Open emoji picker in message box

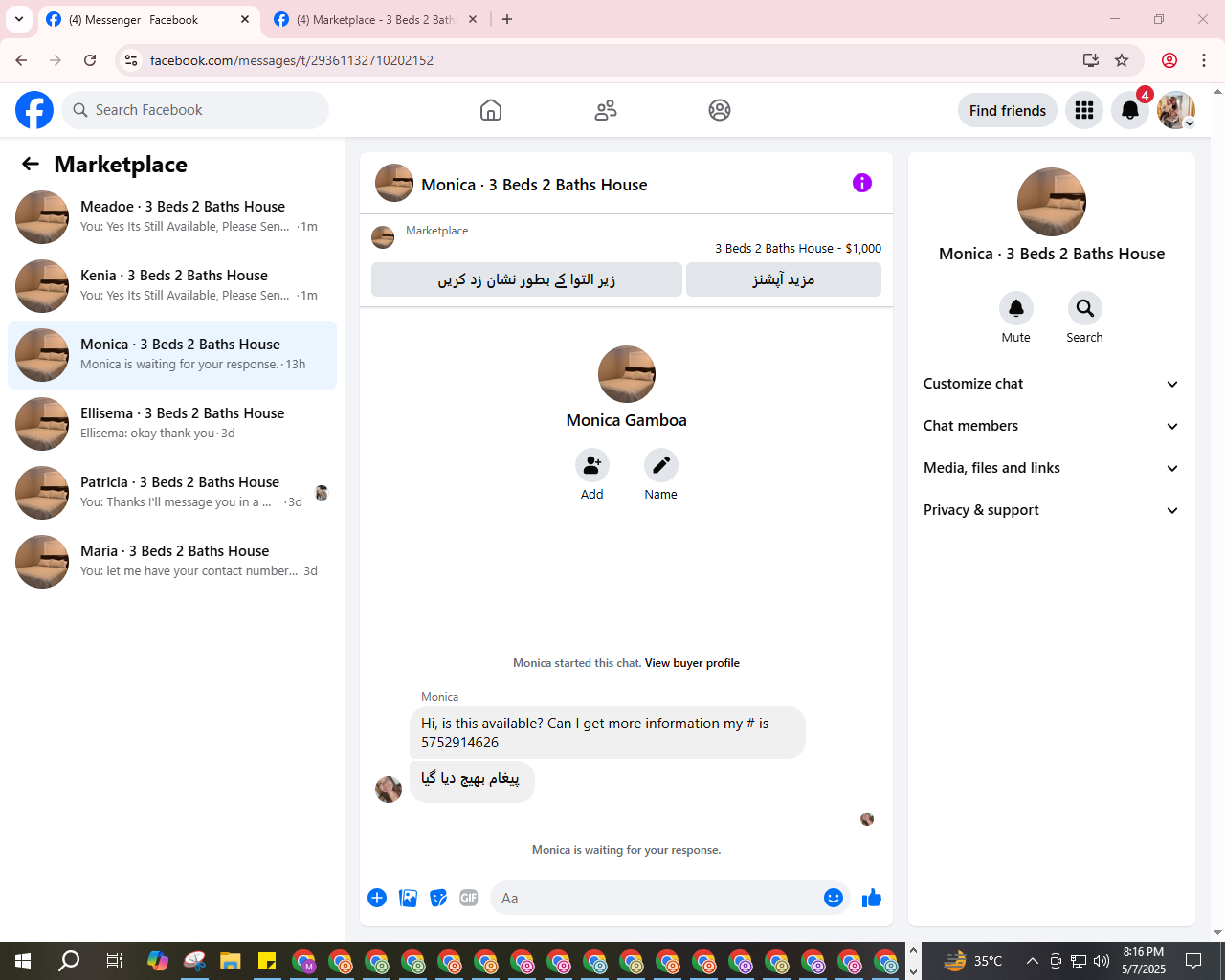pos(834,898)
